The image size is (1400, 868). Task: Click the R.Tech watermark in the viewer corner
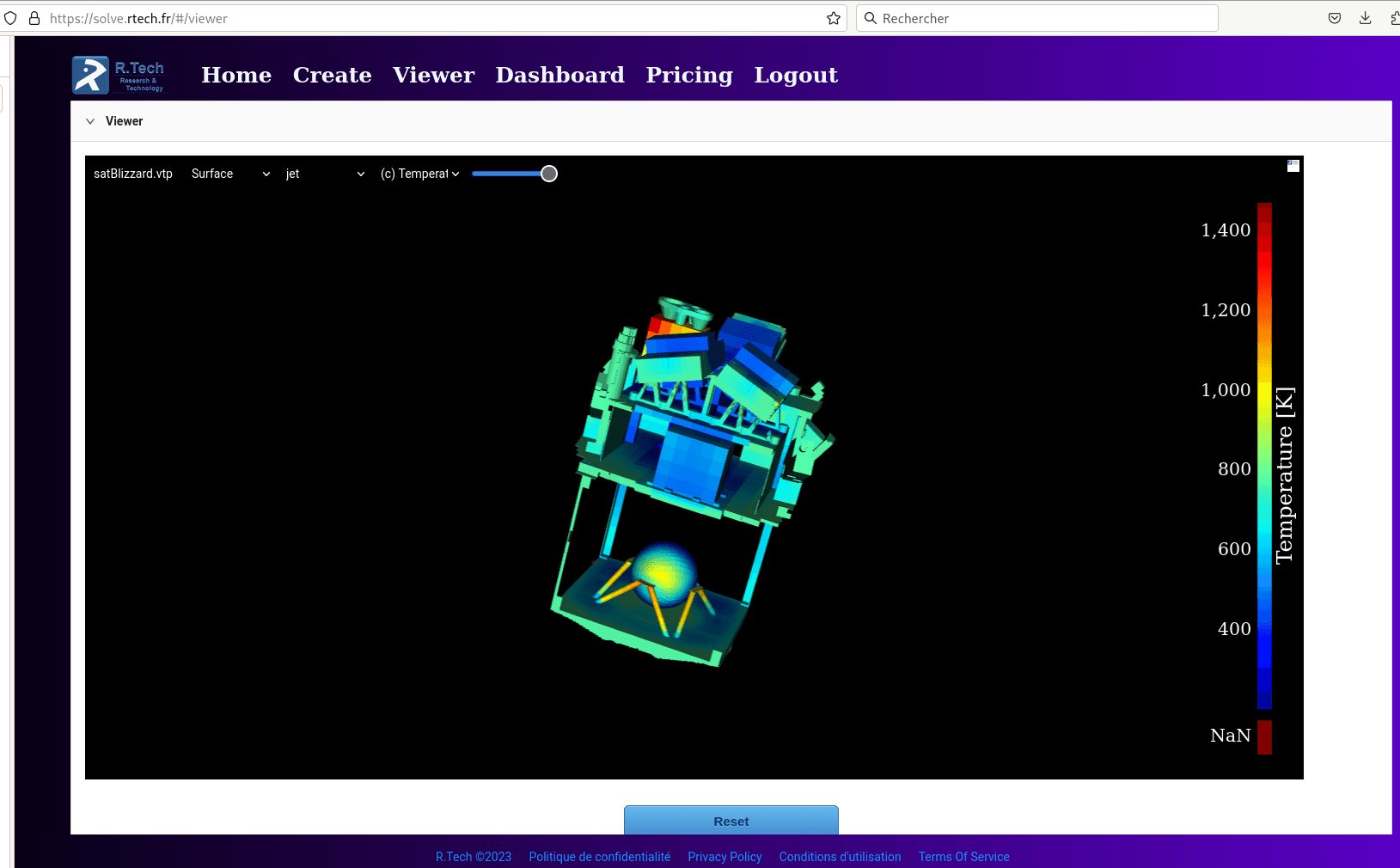click(1293, 165)
